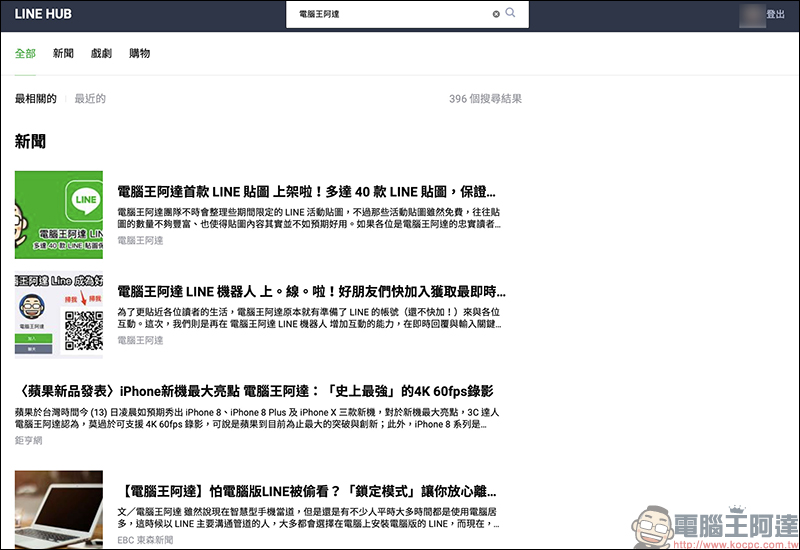Open the iPhone 4K 60fps article headline
800x550 pixels.
[x=254, y=391]
